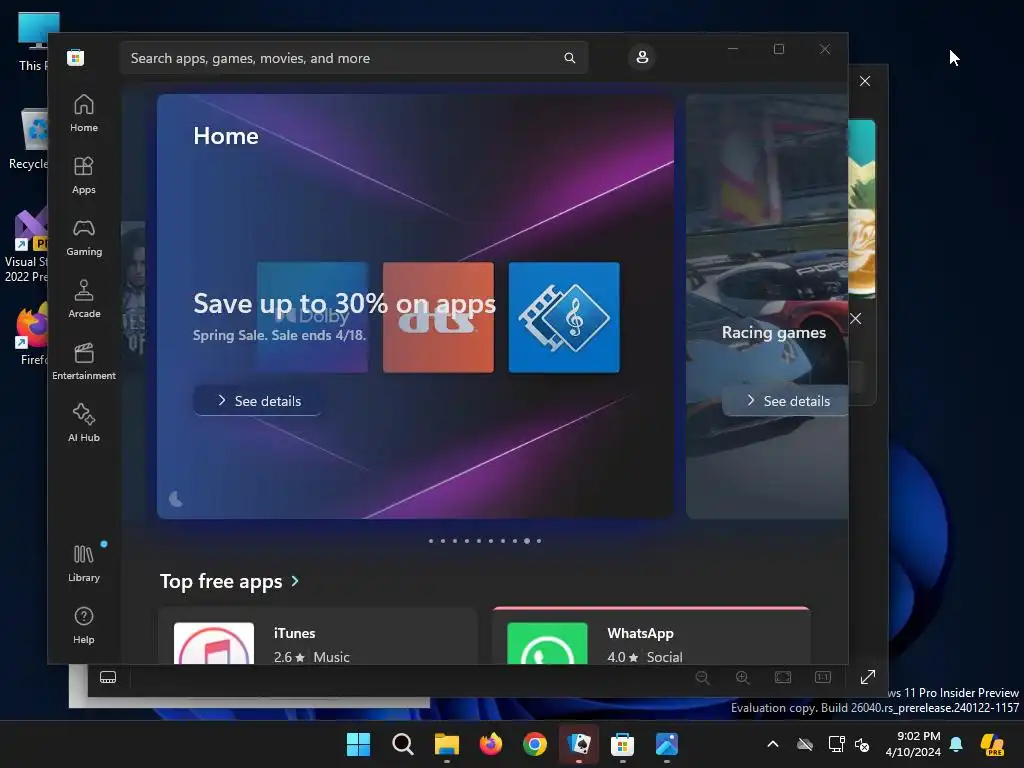This screenshot has height=768, width=1024.
Task: Open the Home section in Store sidebar
Action: [84, 114]
